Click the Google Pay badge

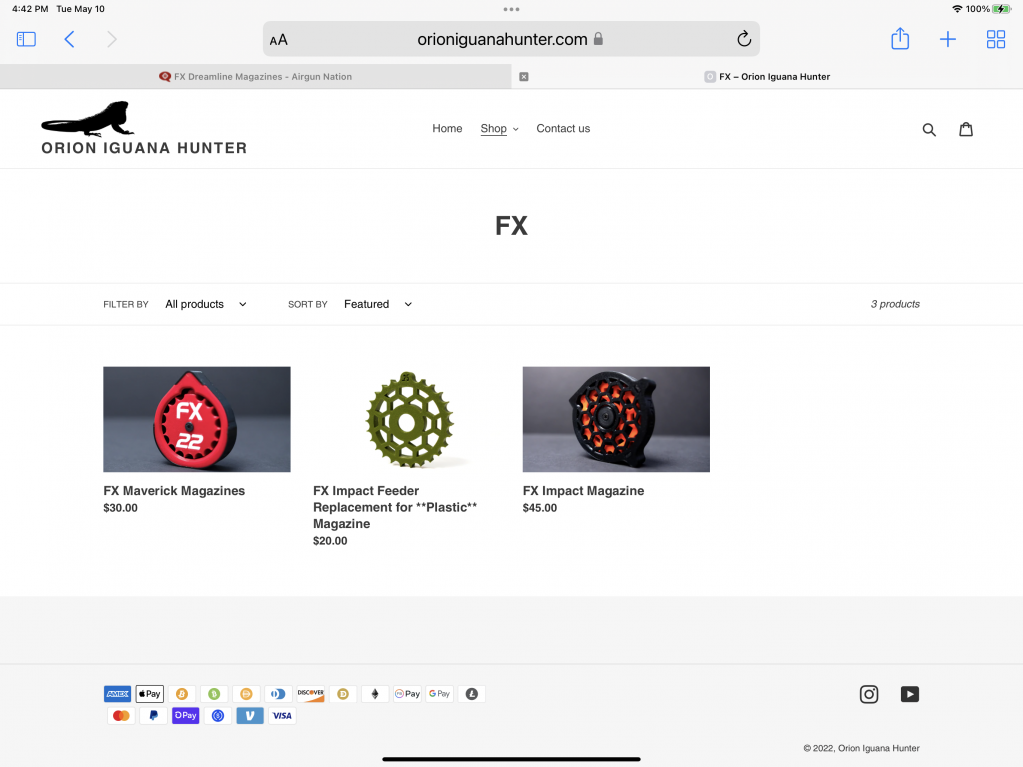[439, 694]
